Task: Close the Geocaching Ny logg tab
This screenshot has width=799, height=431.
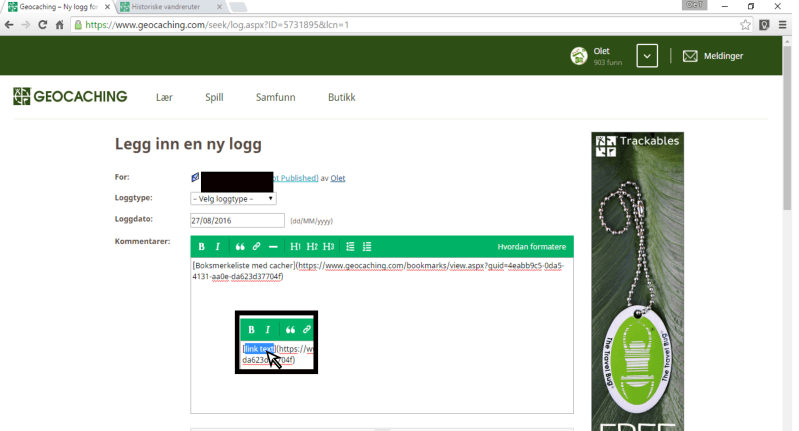Action: point(107,7)
